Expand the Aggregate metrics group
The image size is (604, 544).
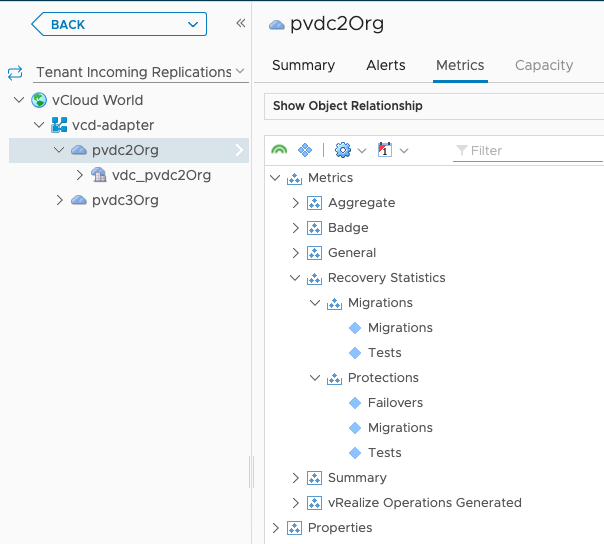coord(295,203)
